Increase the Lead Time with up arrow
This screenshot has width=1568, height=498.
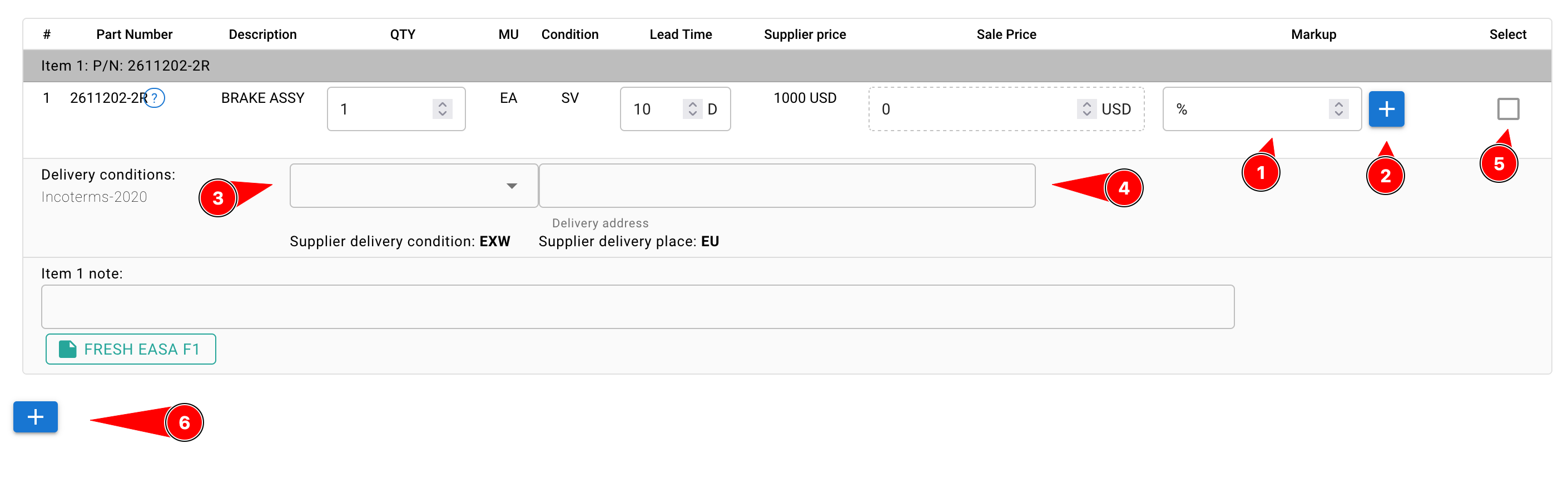692,104
